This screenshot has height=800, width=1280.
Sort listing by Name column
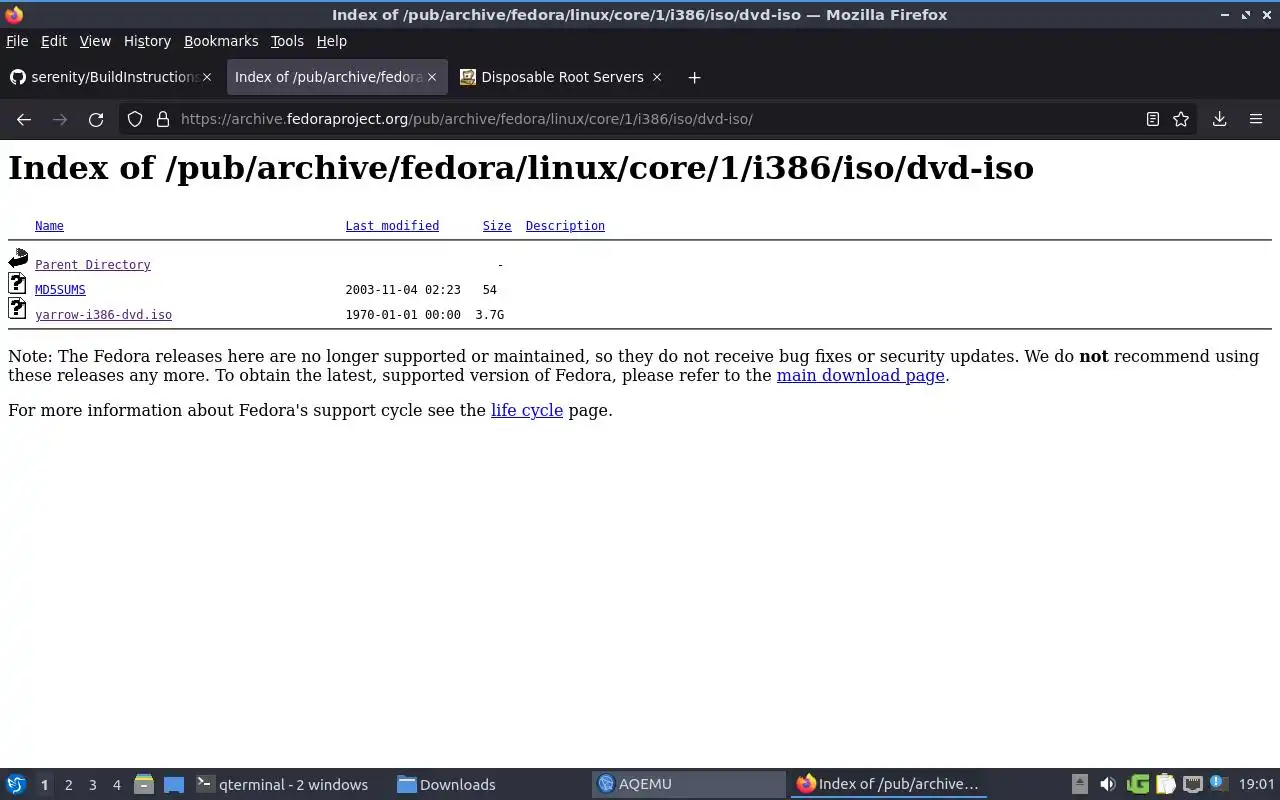(49, 226)
